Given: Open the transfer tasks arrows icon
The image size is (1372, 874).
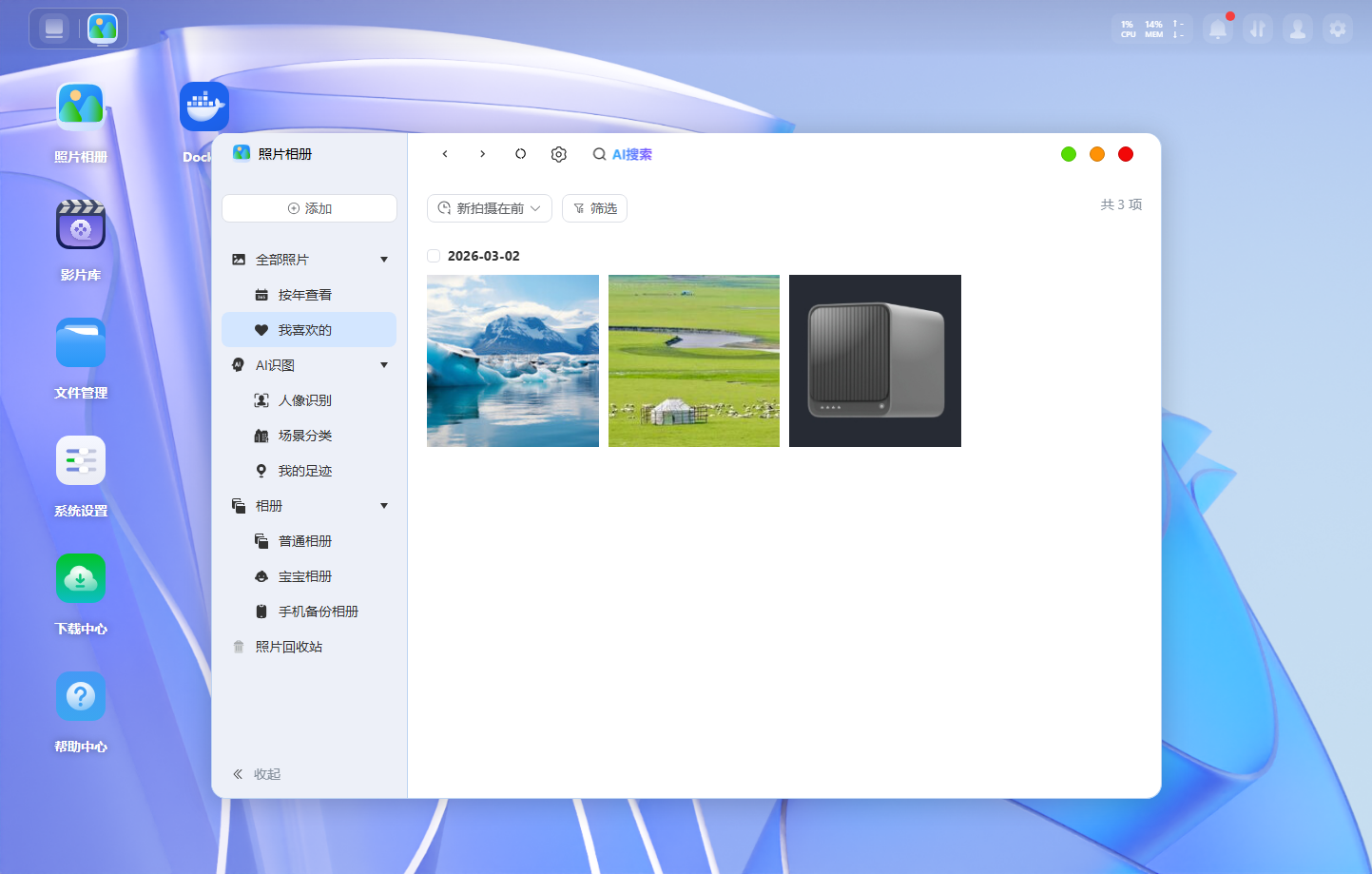Looking at the screenshot, I should click(x=1258, y=29).
